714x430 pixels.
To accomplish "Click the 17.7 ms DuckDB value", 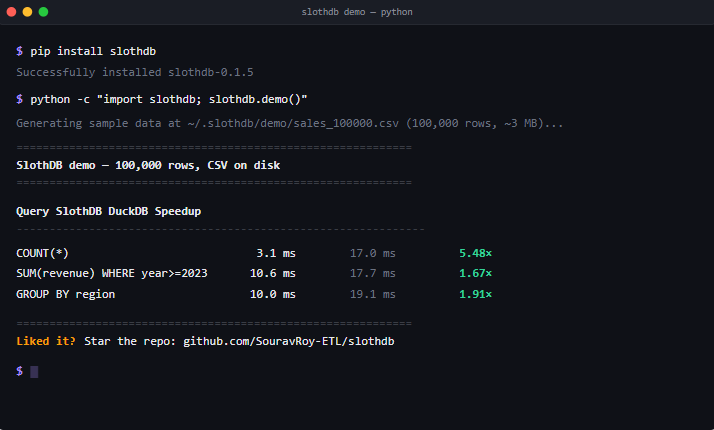I will (x=372, y=273).
